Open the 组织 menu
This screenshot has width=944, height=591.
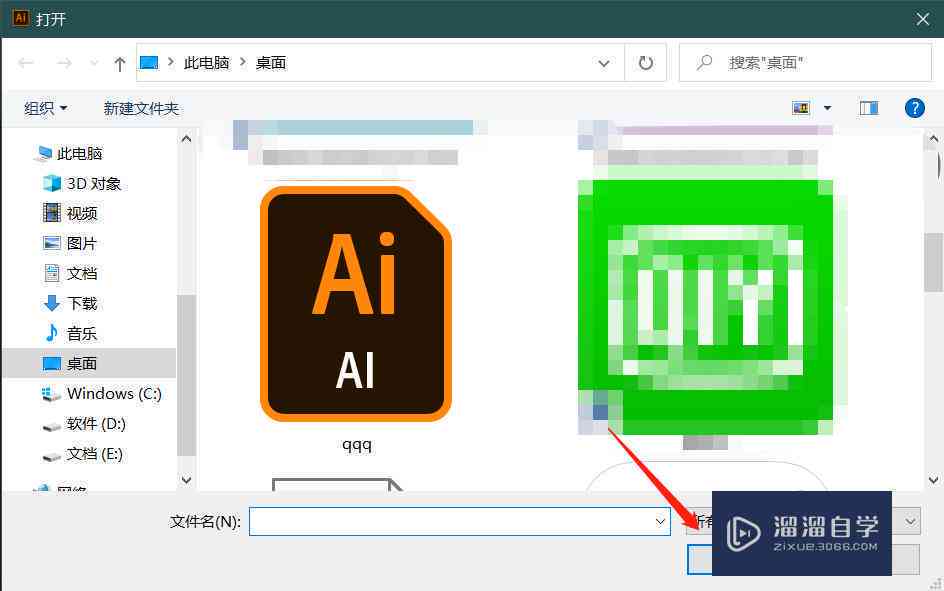[x=45, y=108]
